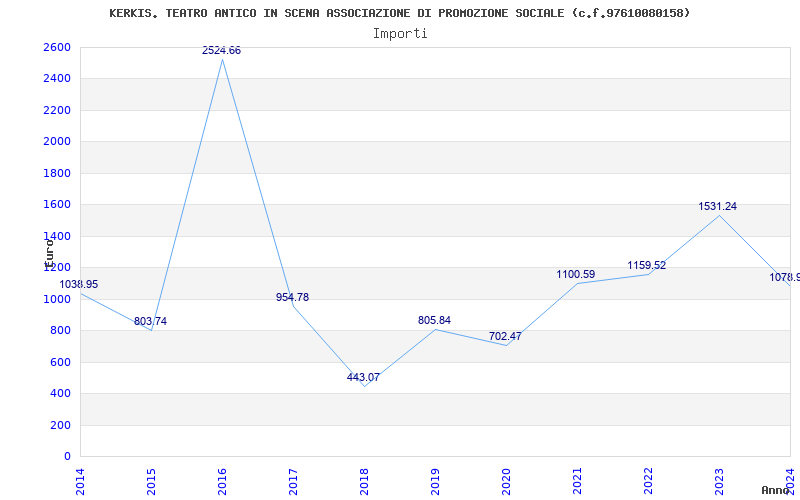Select the 1800 y-axis tick label

point(57,173)
